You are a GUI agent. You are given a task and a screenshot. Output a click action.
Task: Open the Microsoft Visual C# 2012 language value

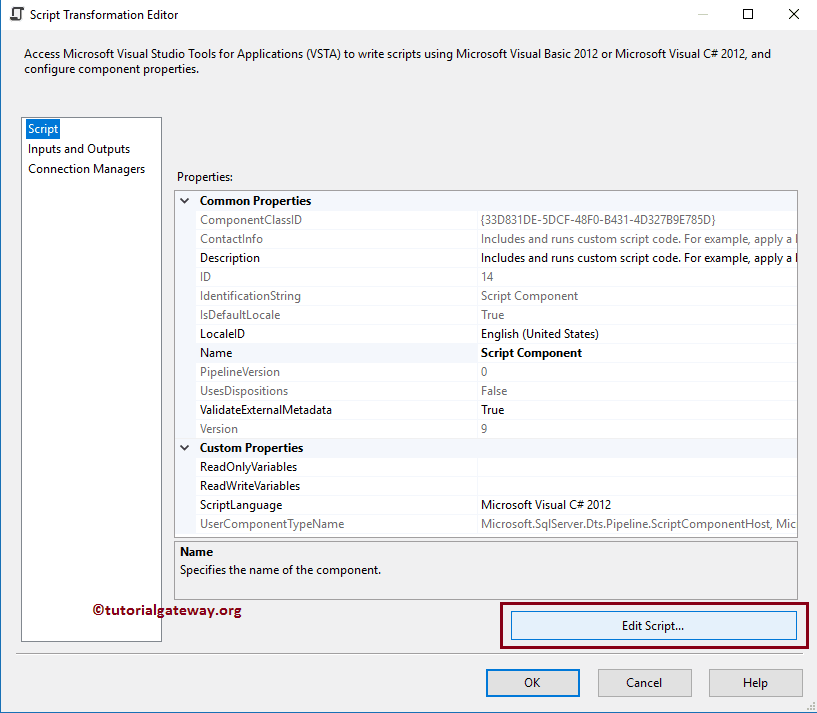pyautogui.click(x=546, y=505)
